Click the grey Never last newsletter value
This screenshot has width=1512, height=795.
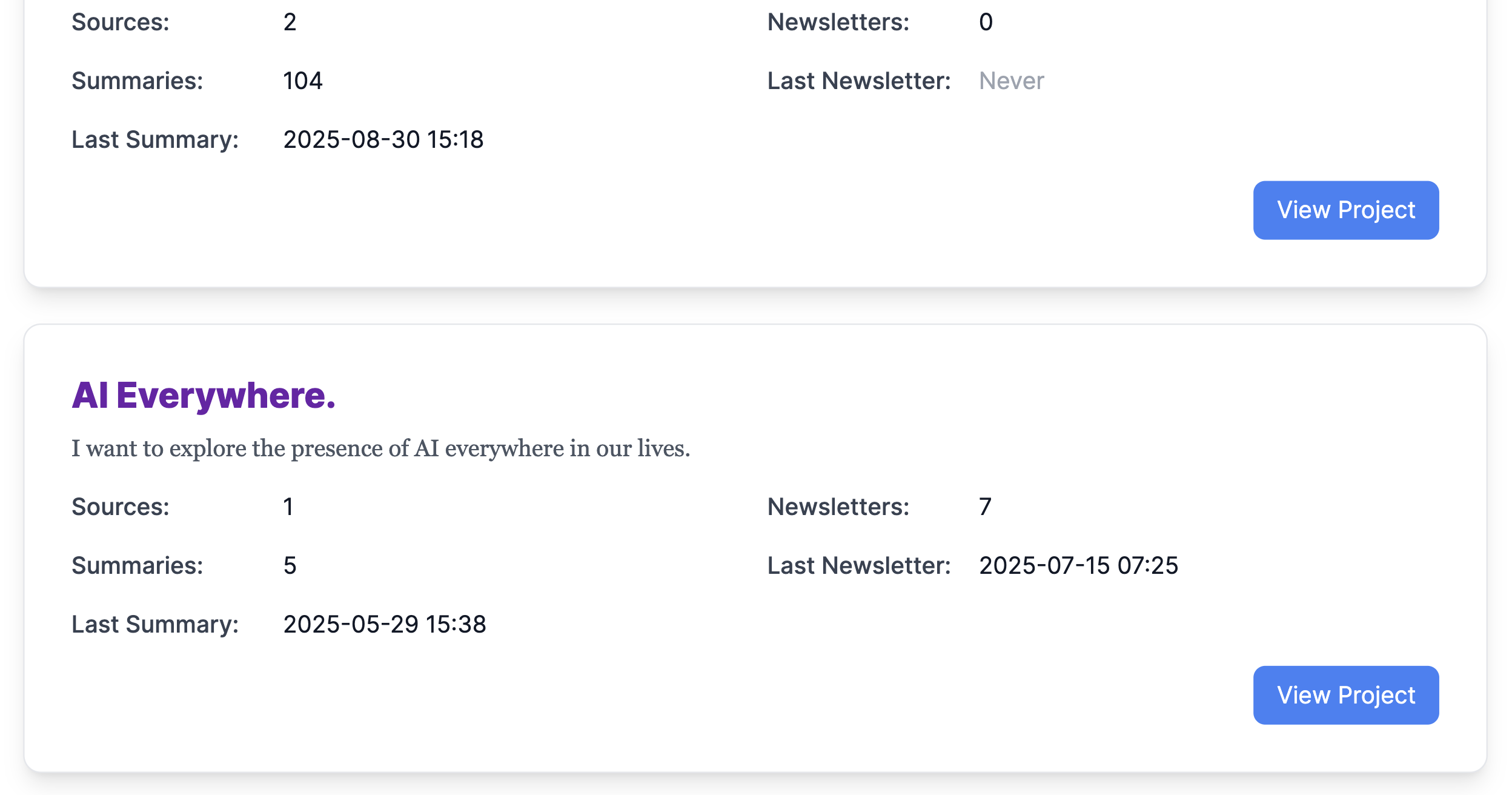(x=1011, y=81)
